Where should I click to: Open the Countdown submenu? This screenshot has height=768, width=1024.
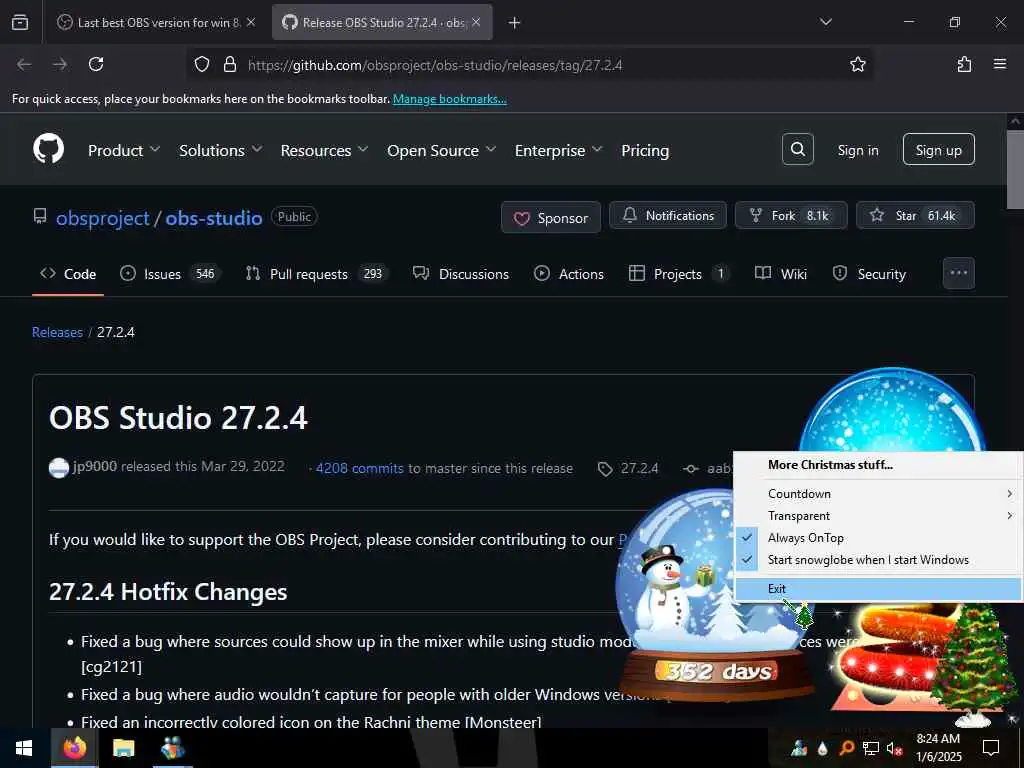click(878, 494)
